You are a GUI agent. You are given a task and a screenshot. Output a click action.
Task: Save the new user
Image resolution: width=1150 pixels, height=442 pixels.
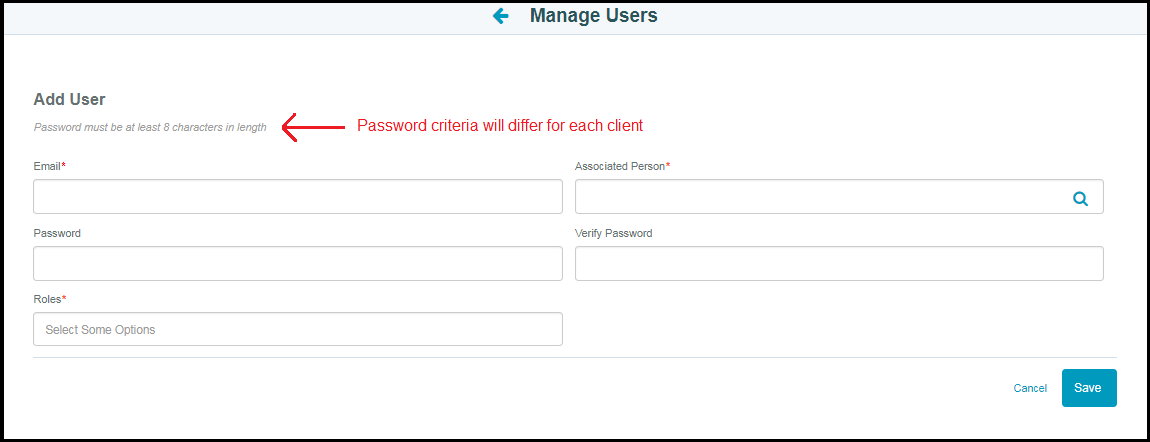(1089, 388)
